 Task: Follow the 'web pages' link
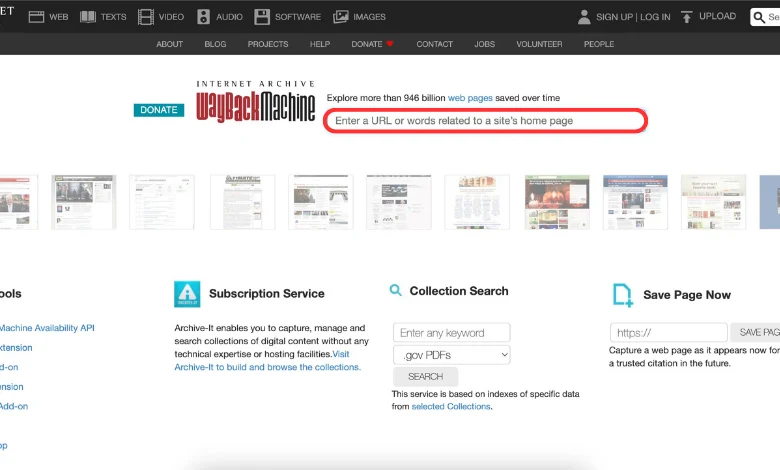[x=470, y=98]
